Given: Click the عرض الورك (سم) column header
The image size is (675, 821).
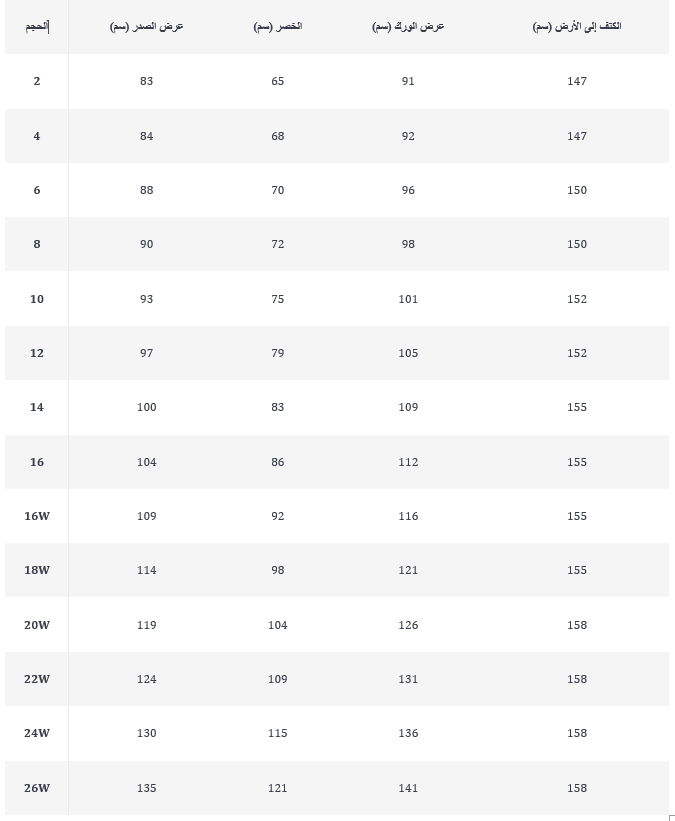Looking at the screenshot, I should pos(408,26).
